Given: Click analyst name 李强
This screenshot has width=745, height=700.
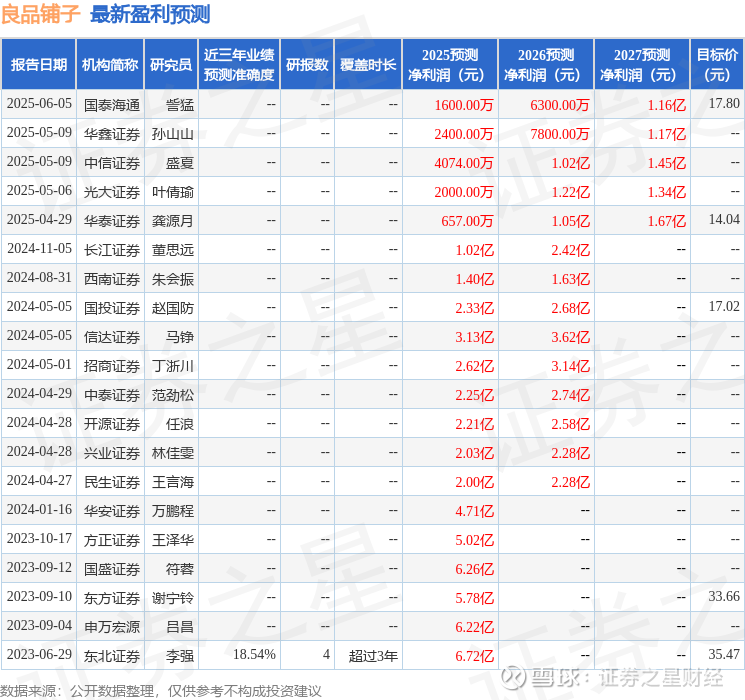Looking at the screenshot, I should (x=180, y=656).
